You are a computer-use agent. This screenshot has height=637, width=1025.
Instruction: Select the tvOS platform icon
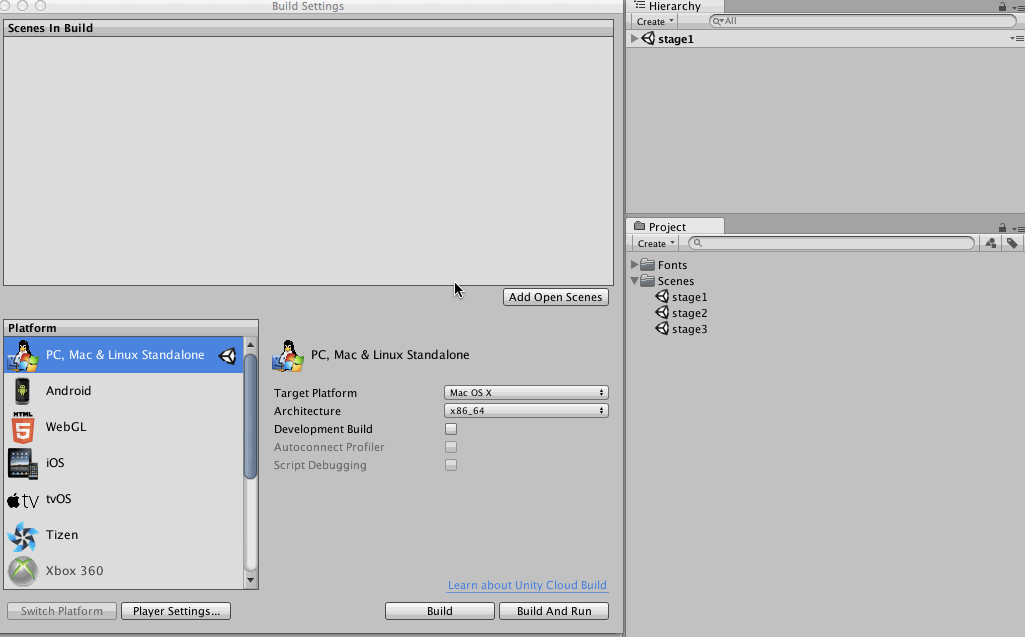pyautogui.click(x=24, y=499)
